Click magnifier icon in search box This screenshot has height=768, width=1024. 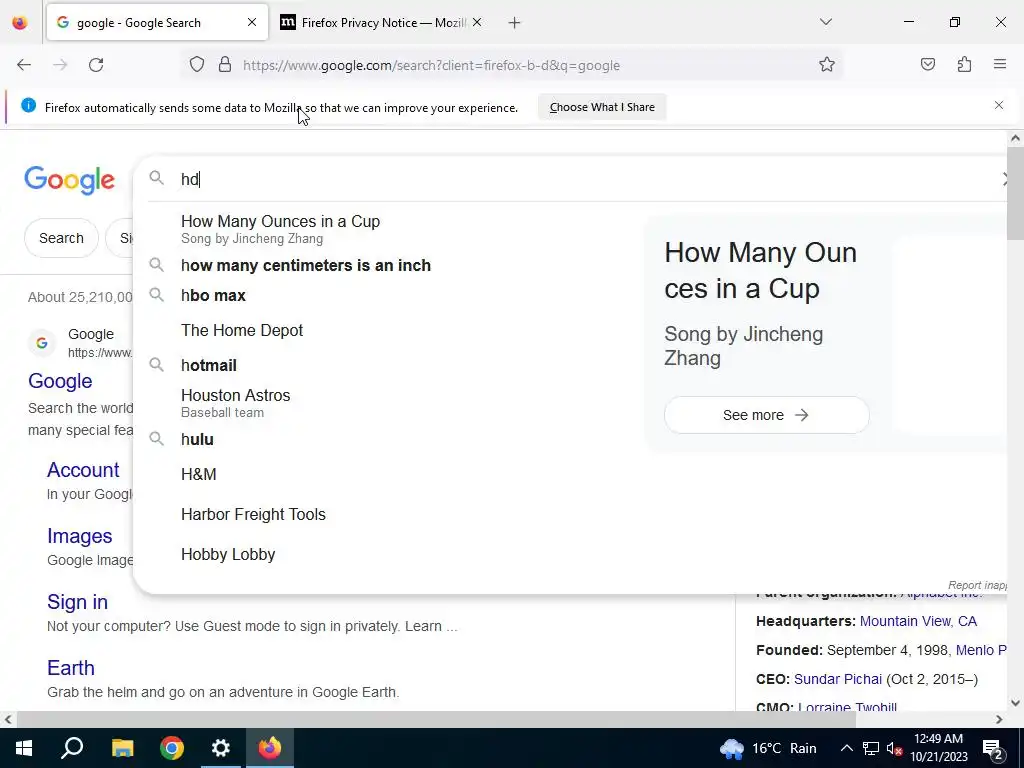[x=156, y=178]
